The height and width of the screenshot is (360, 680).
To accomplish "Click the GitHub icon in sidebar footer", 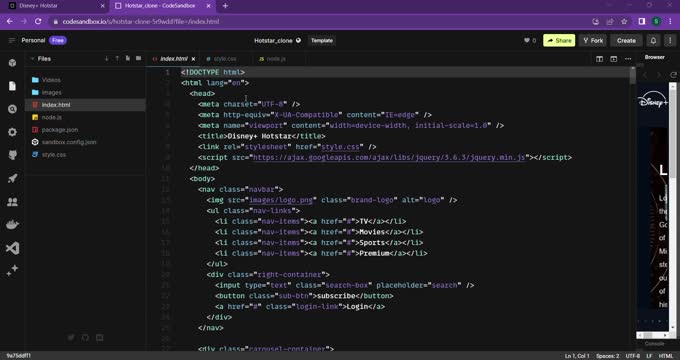I will [x=85, y=337].
